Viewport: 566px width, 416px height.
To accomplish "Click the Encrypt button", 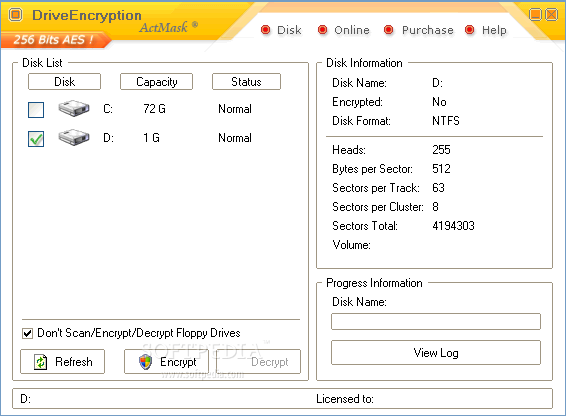I will click(x=166, y=361).
